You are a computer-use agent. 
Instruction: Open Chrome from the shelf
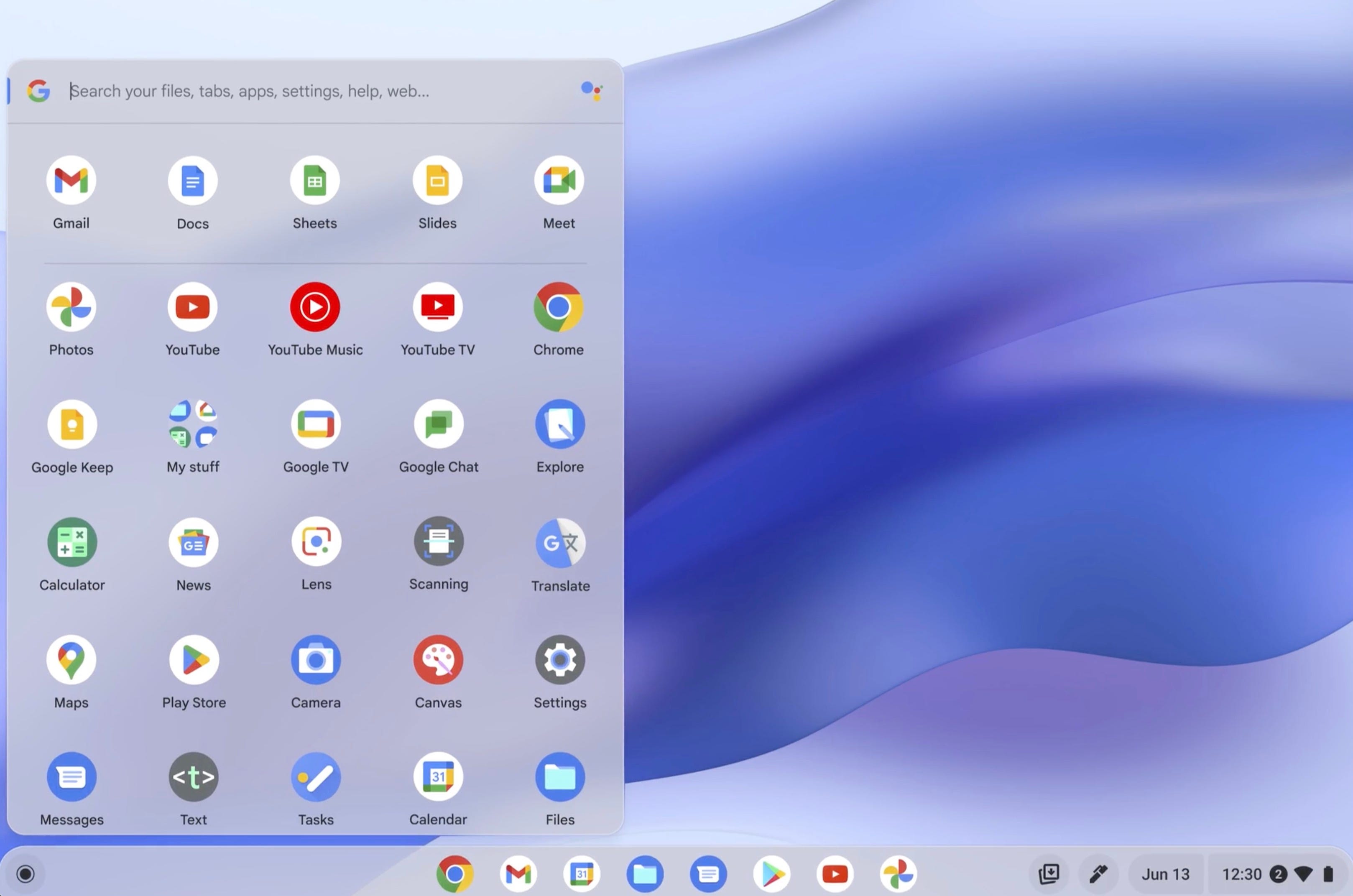point(455,874)
